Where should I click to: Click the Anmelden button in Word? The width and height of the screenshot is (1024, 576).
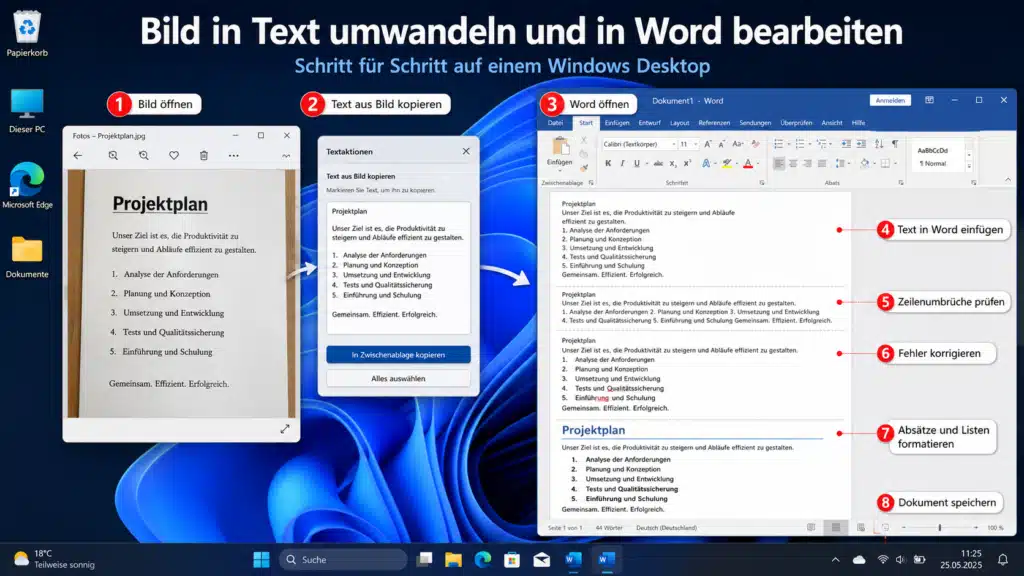(x=890, y=101)
